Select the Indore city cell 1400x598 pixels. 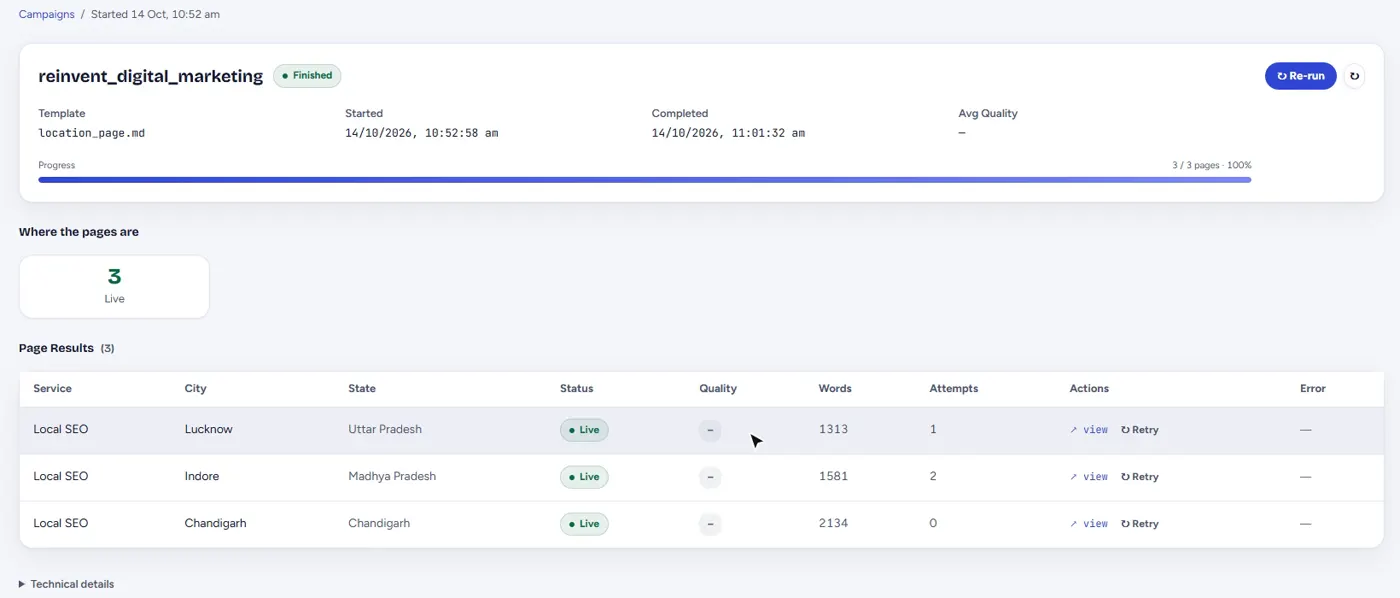pyautogui.click(x=202, y=476)
